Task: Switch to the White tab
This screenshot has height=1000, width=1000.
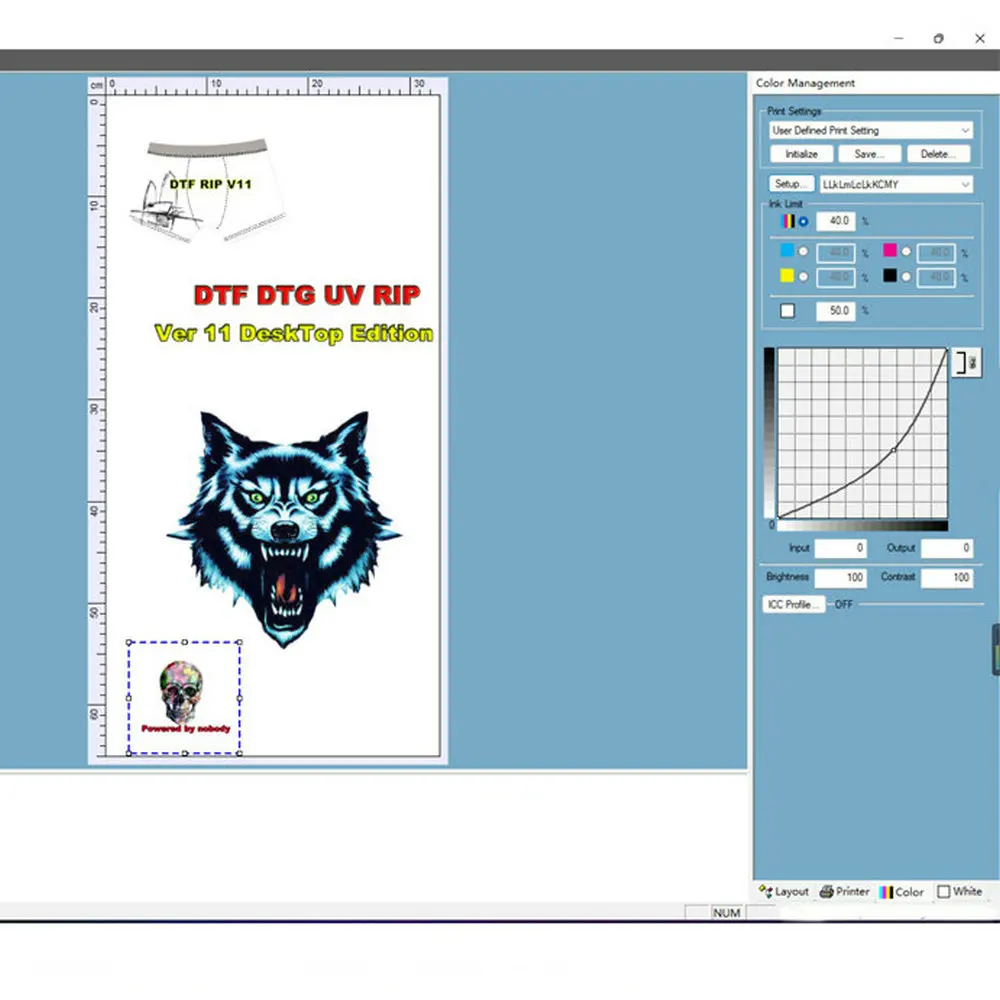Action: pos(960,892)
